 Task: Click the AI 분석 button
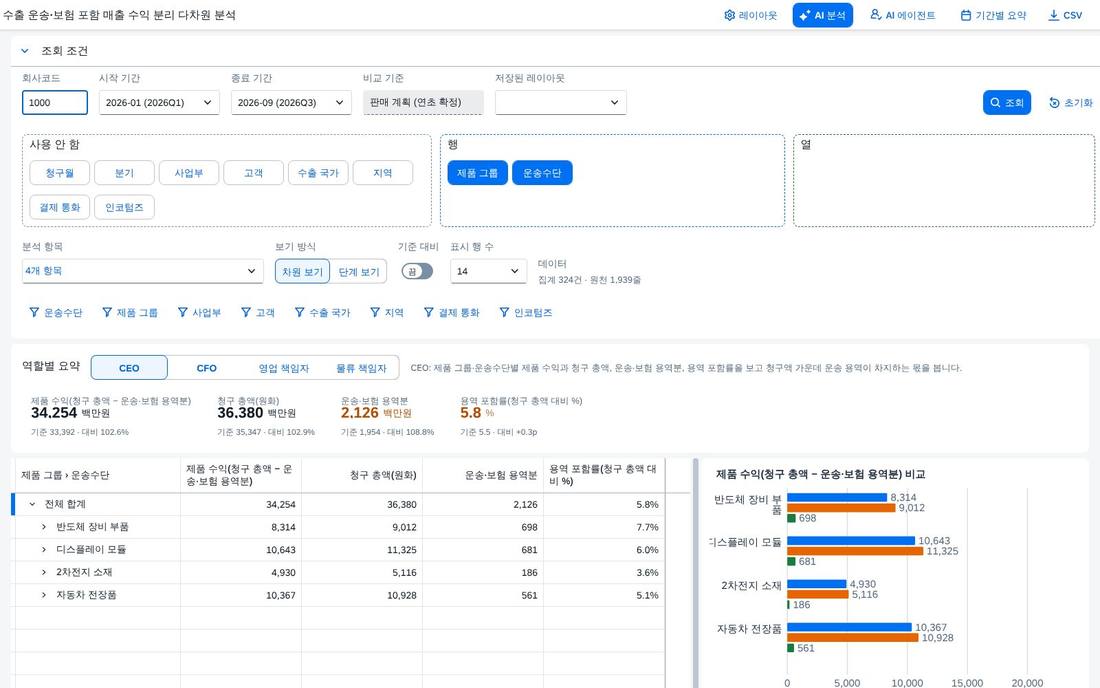pos(822,15)
